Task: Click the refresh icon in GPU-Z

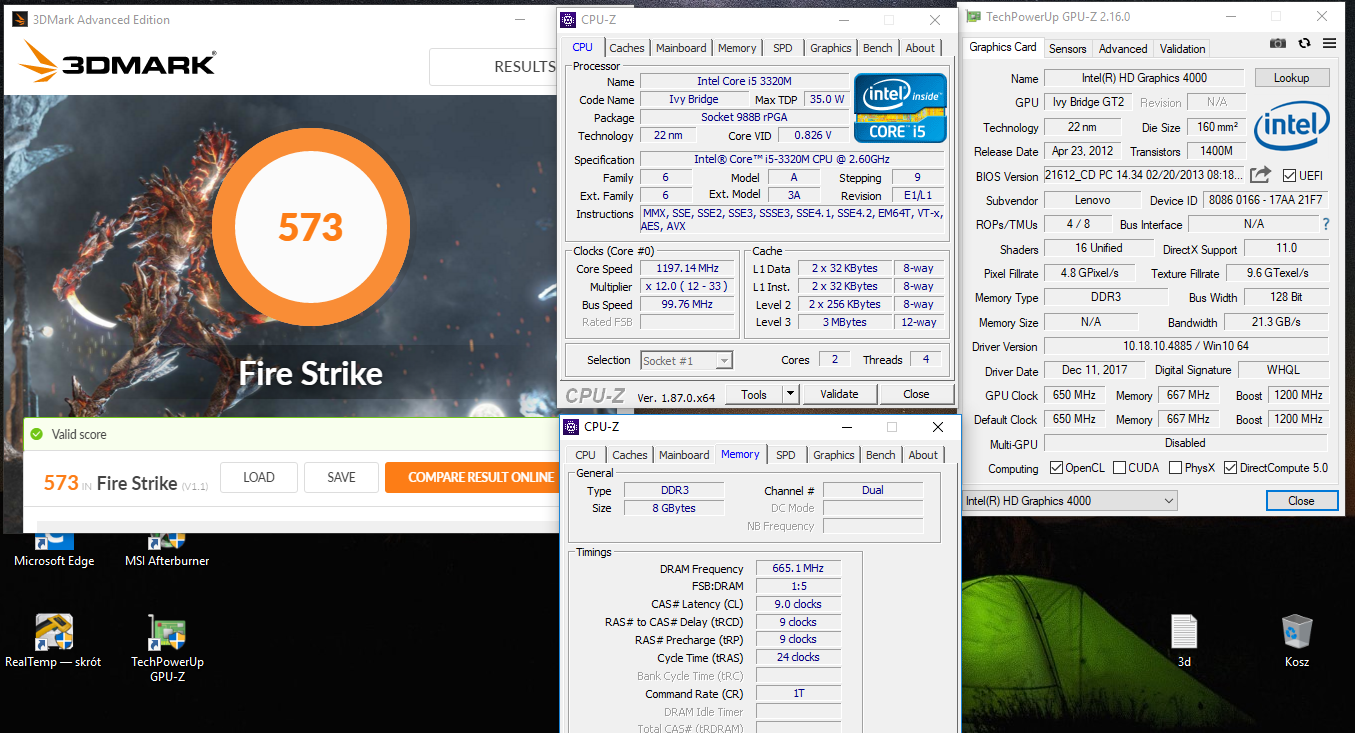Action: point(1304,44)
